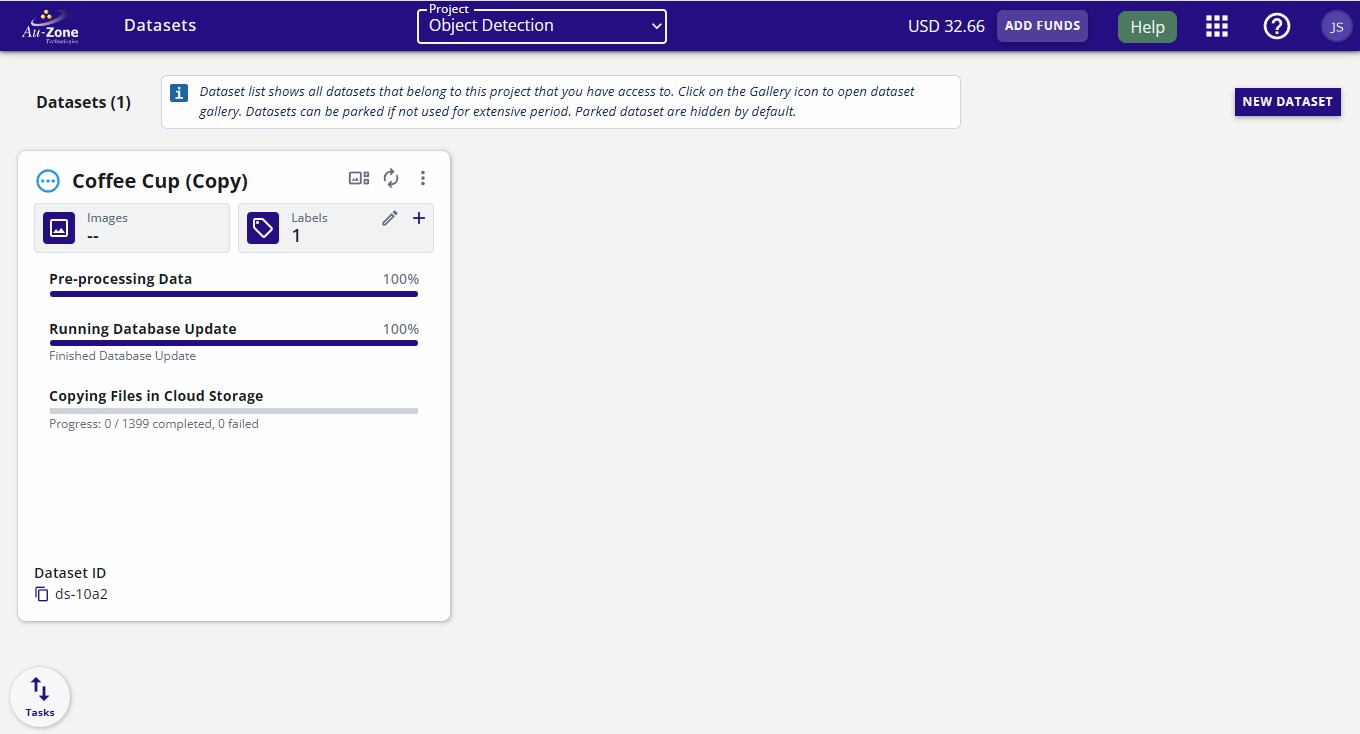Click the info icon beside the dataset description
The height and width of the screenshot is (734, 1360).
(179, 92)
